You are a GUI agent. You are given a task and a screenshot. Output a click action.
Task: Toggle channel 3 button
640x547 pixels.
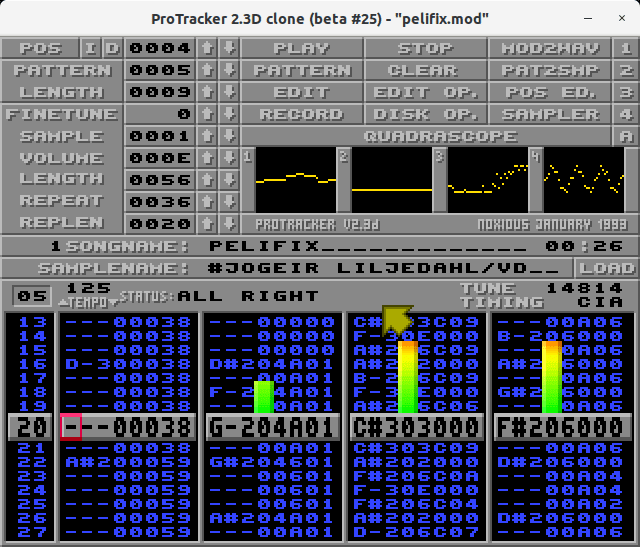coord(626,92)
